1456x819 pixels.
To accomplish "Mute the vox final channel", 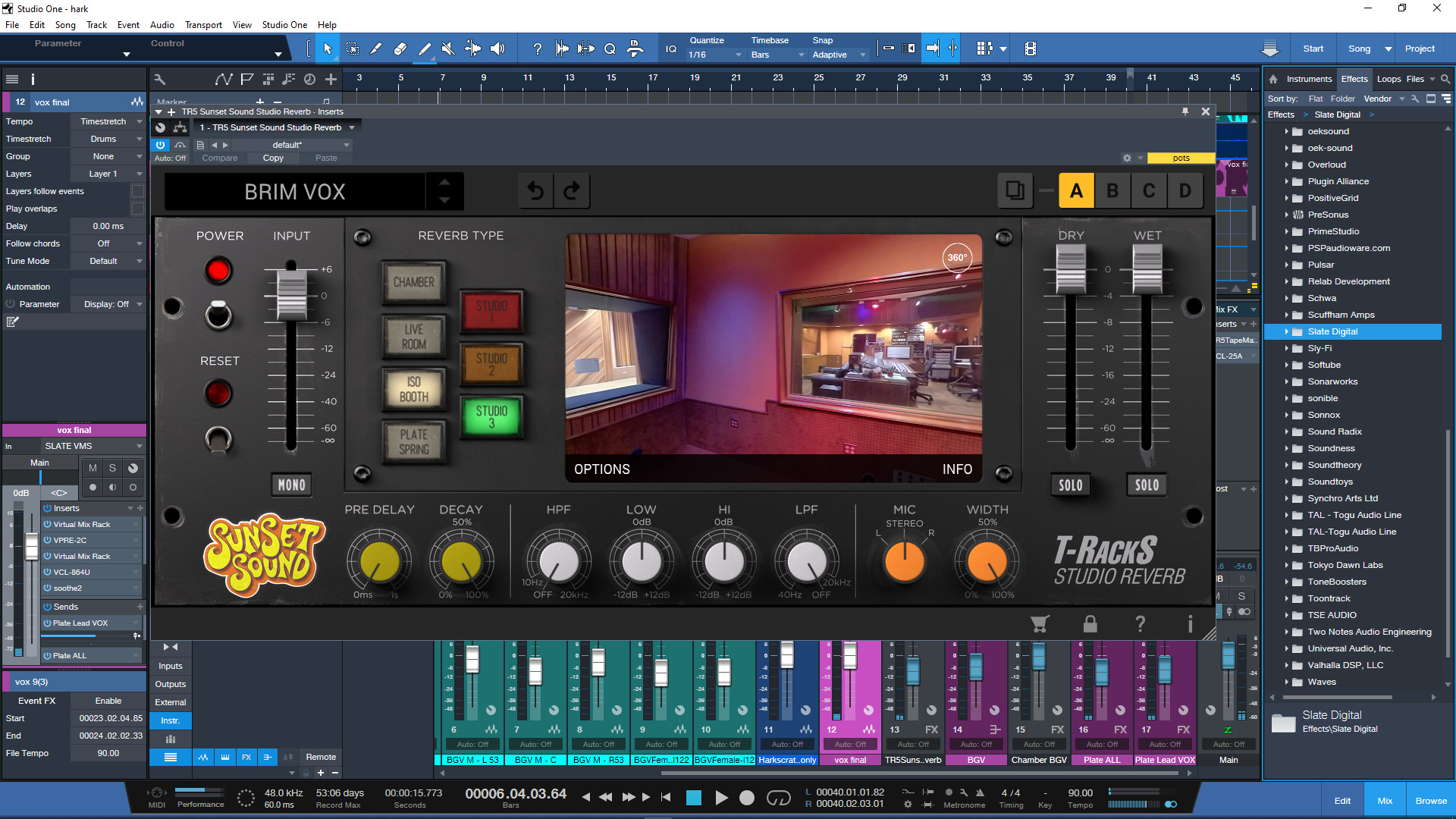I will pos(93,468).
